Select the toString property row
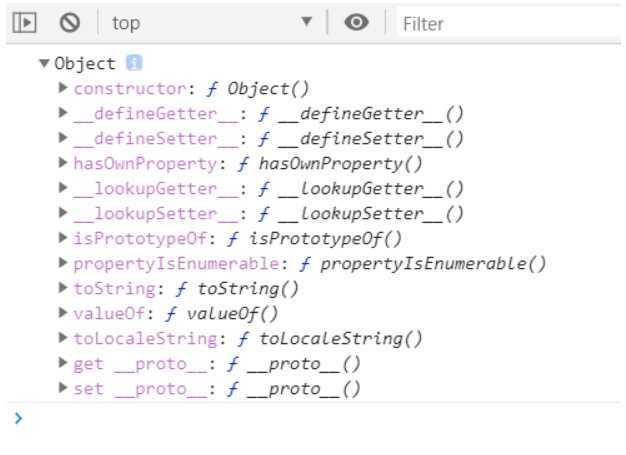 (x=186, y=289)
